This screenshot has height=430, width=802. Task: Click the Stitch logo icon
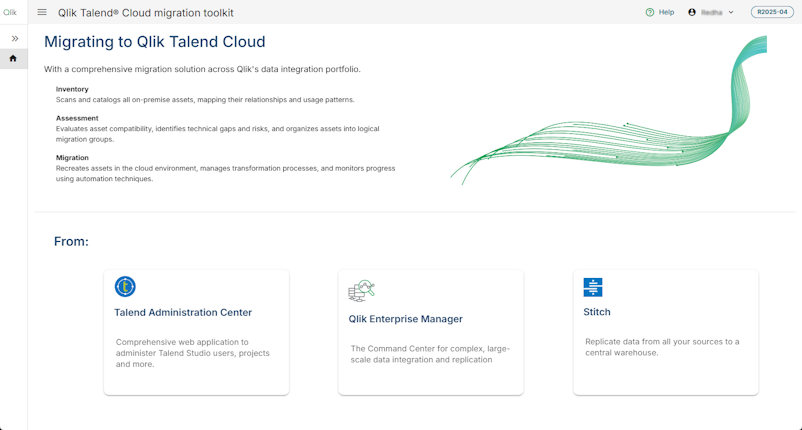coord(593,287)
